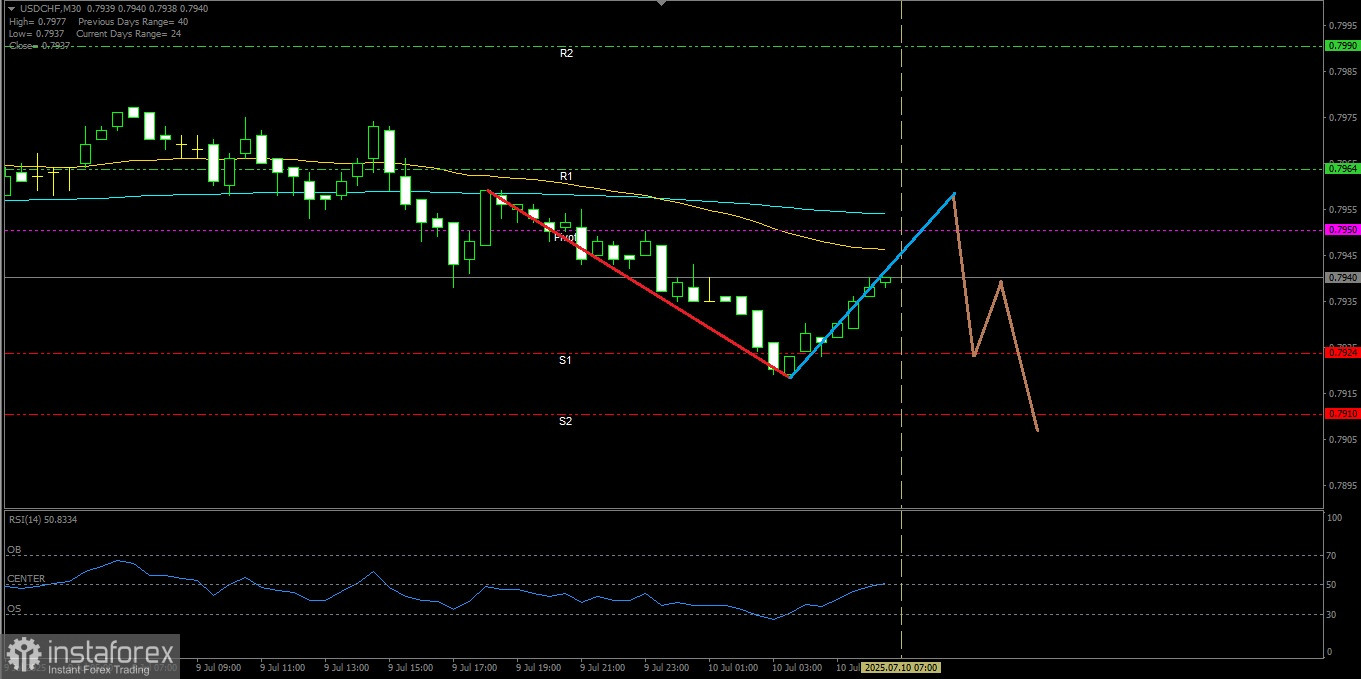Screen dimensions: 1361x679
Task: Click the '10 Jul 01:00' time axis label
Action: pyautogui.click(x=734, y=667)
